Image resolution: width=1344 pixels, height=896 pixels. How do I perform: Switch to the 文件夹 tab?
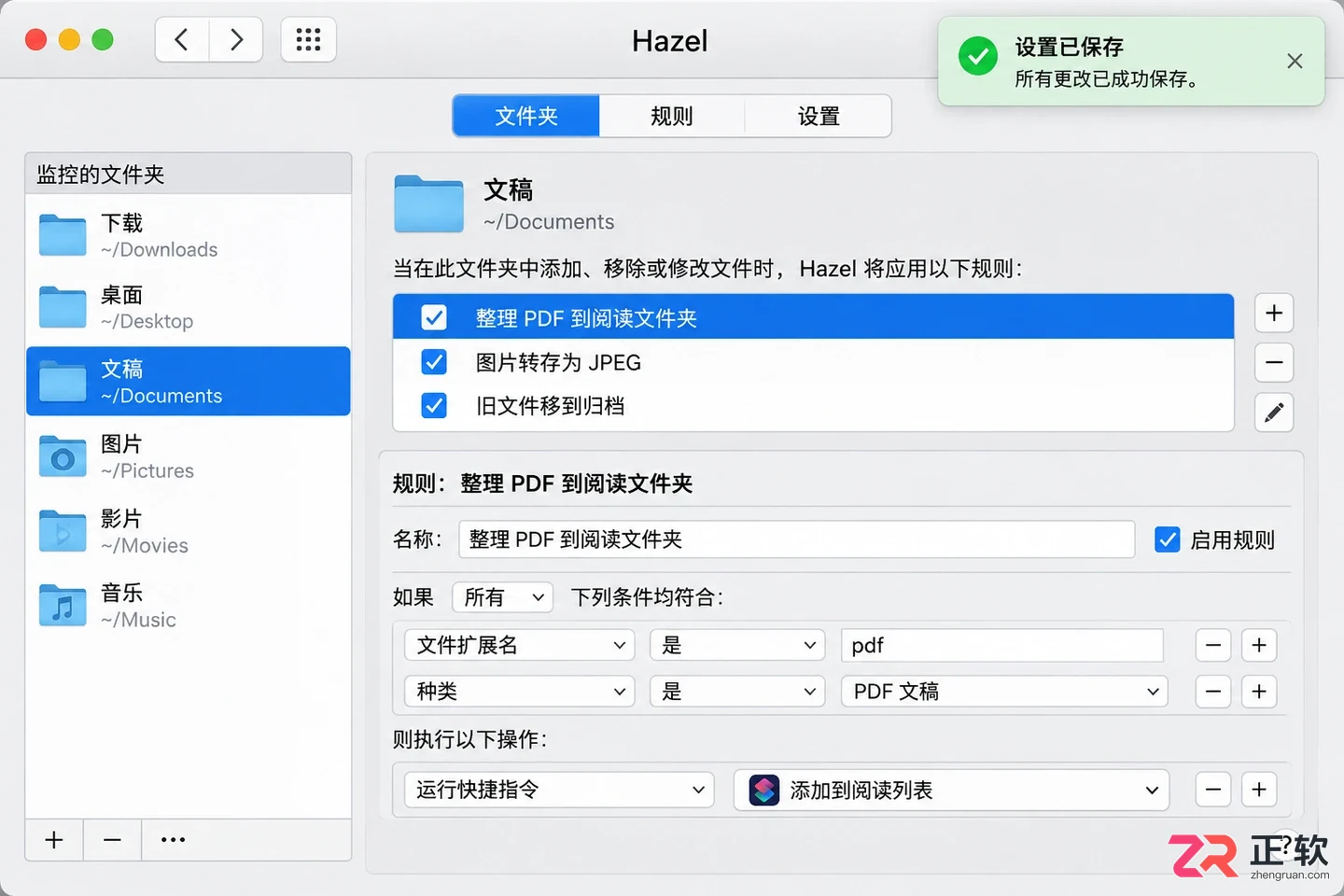pyautogui.click(x=526, y=116)
